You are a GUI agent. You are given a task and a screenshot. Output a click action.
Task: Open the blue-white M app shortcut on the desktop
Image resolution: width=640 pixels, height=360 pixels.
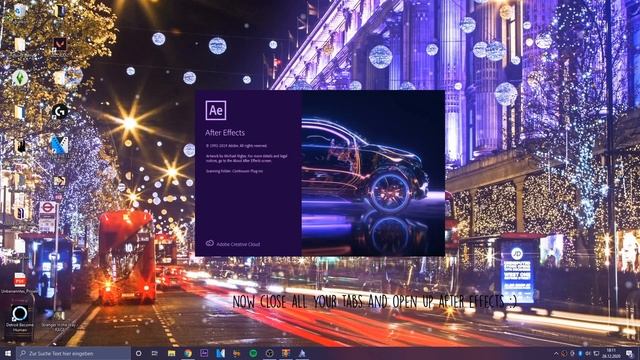60,145
